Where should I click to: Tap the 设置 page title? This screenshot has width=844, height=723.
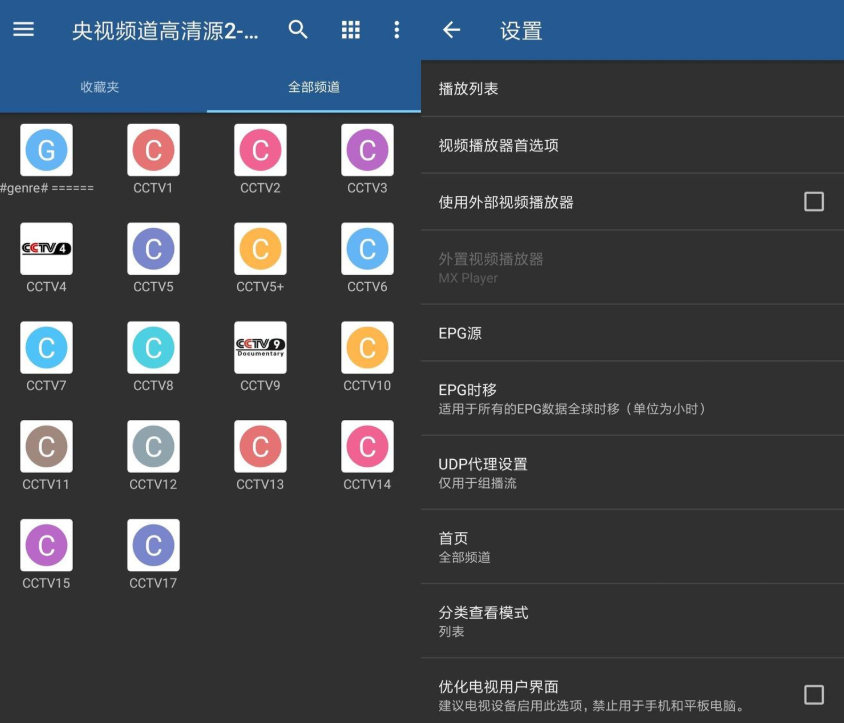tap(521, 31)
